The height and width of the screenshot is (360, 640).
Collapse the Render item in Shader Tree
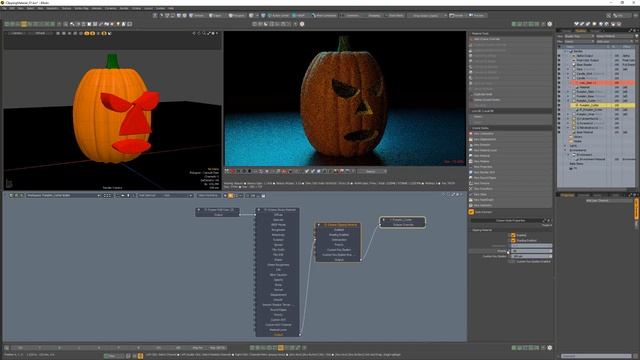coord(565,51)
